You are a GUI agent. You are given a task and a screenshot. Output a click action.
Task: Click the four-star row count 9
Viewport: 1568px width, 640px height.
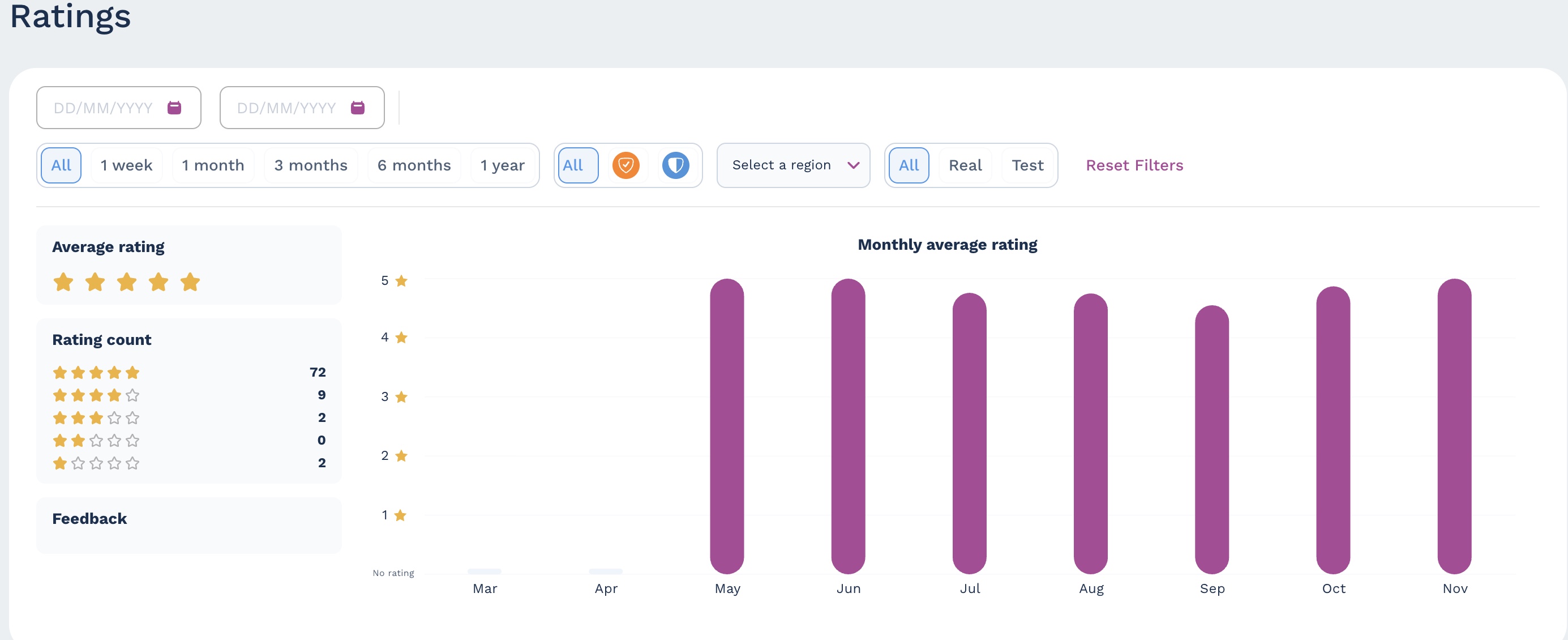point(322,395)
